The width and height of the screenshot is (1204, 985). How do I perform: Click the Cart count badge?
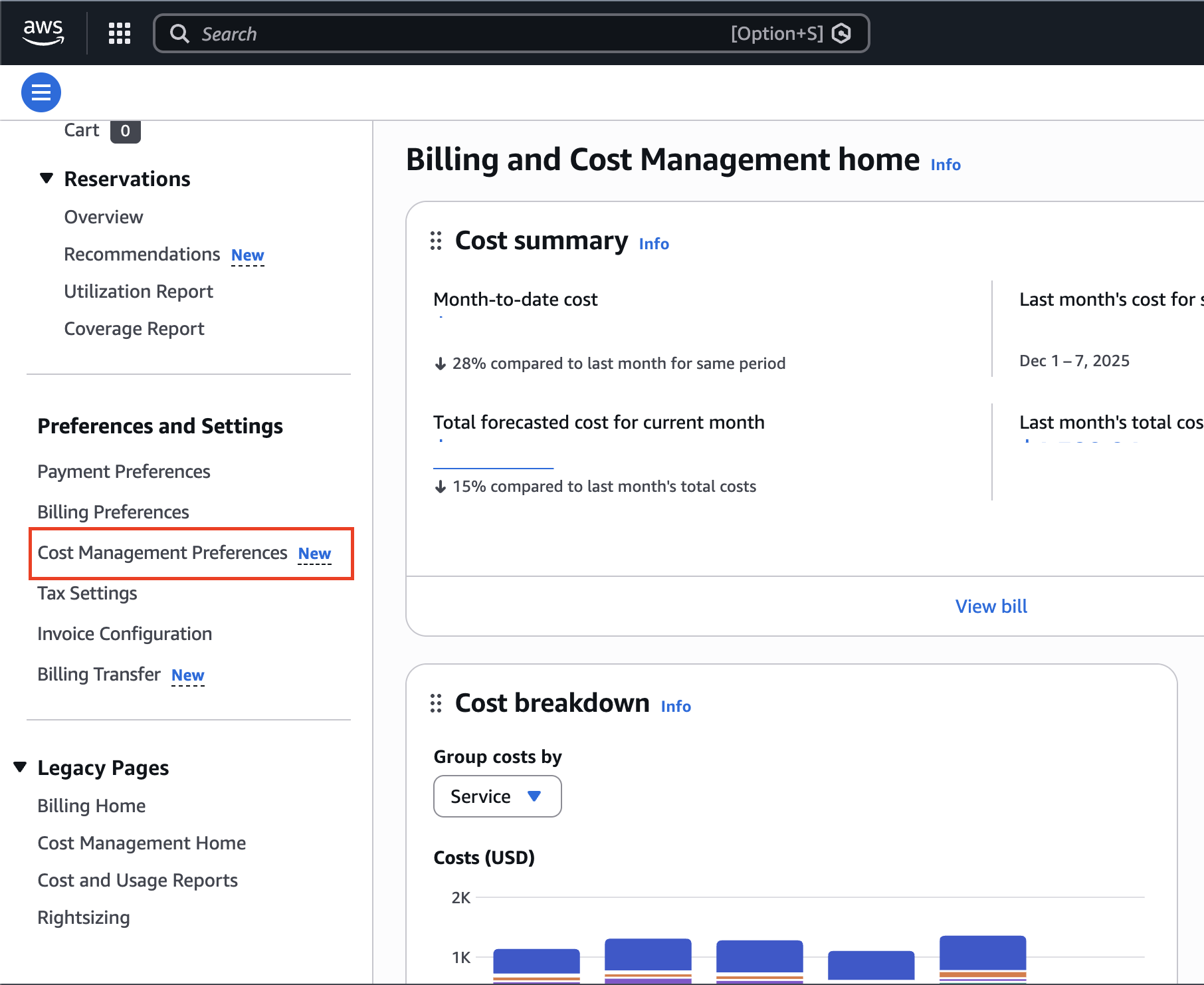[x=125, y=131]
